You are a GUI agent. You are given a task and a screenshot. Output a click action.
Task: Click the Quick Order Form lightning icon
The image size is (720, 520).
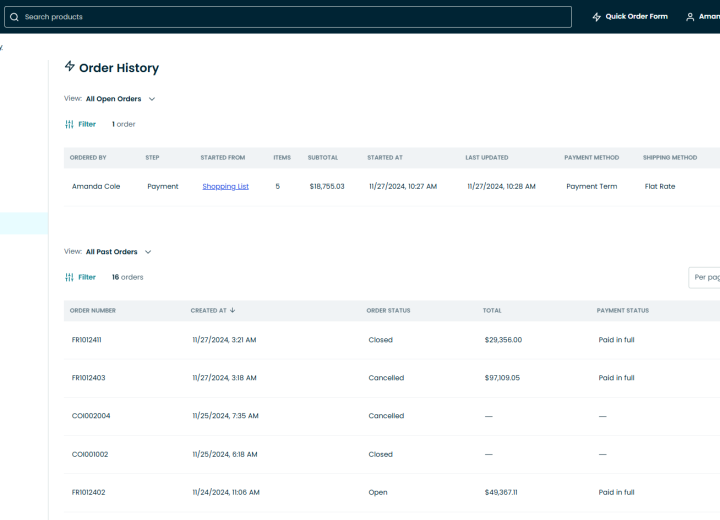pyautogui.click(x=596, y=17)
